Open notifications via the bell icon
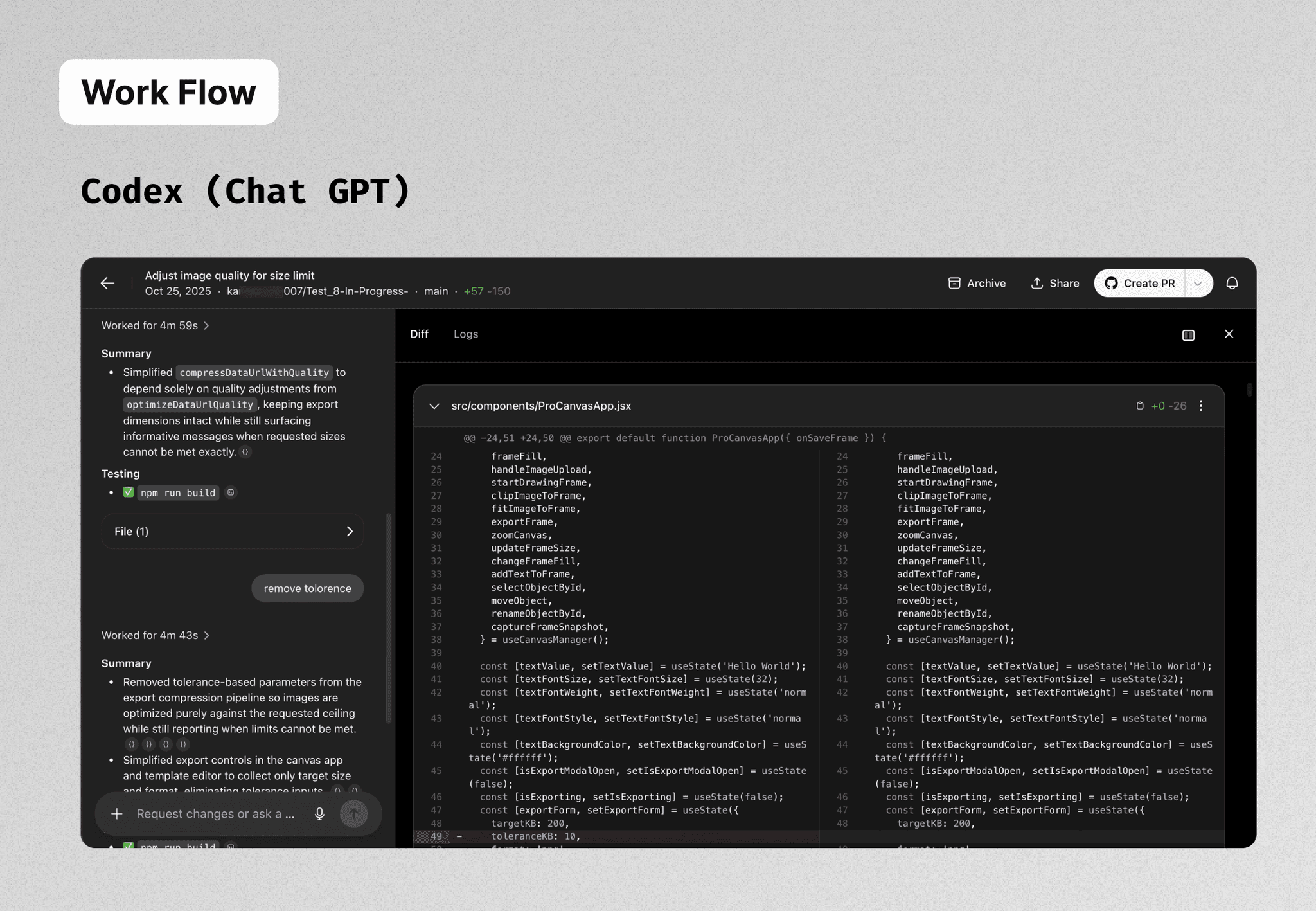Image resolution: width=1316 pixels, height=911 pixels. pyautogui.click(x=1233, y=283)
